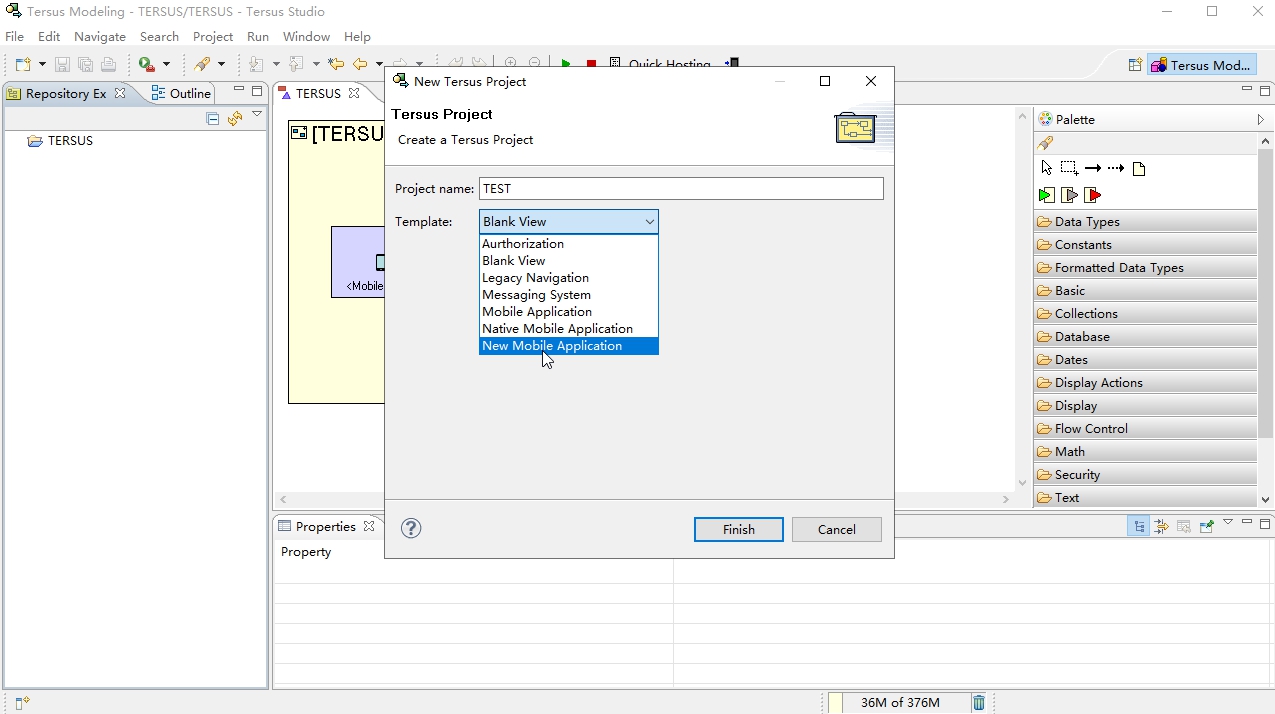This screenshot has width=1275, height=714.
Task: Click the green run-with-toolbox toolbar icon
Action: click(147, 64)
